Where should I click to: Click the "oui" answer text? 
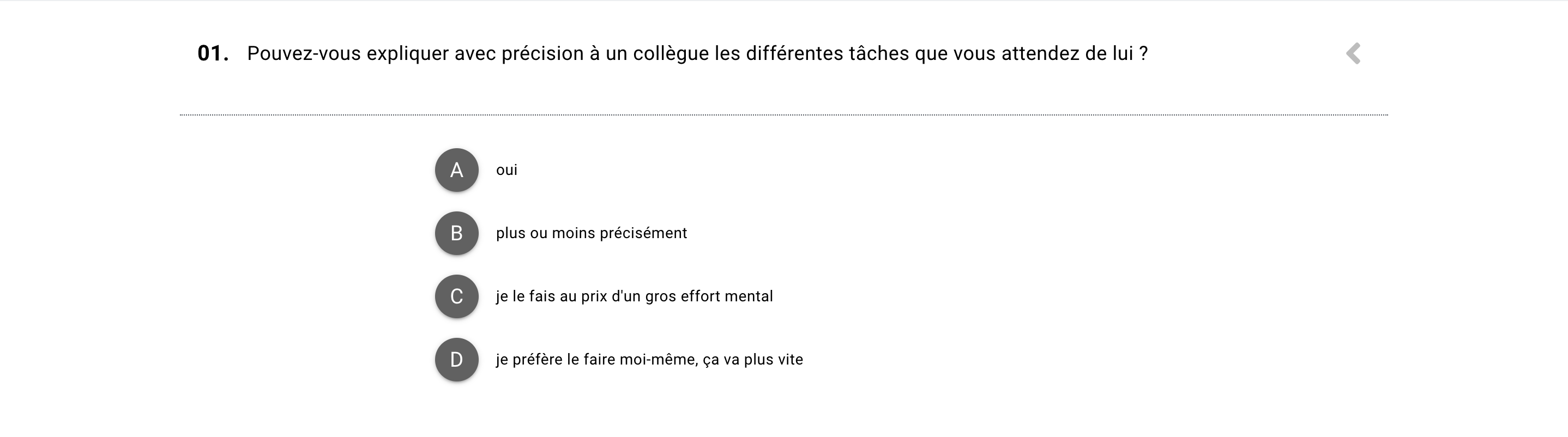[x=506, y=171]
